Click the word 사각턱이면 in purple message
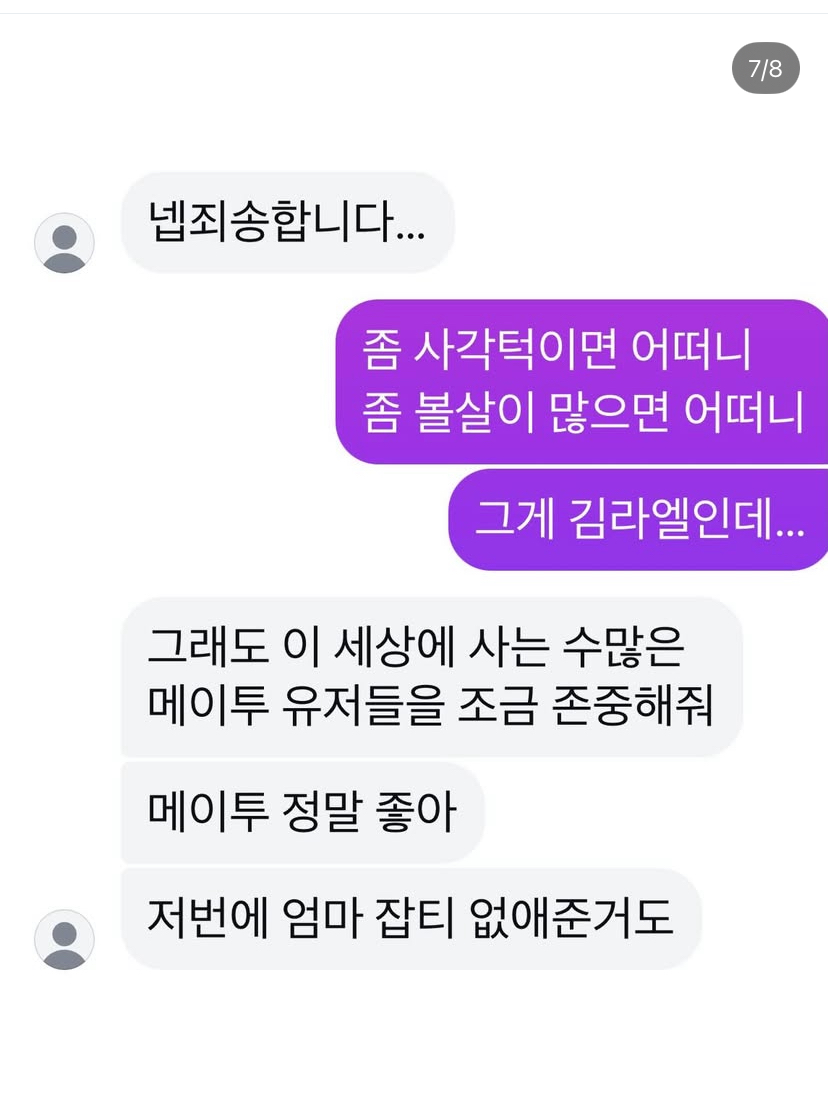The height and width of the screenshot is (1102, 828). click(516, 350)
